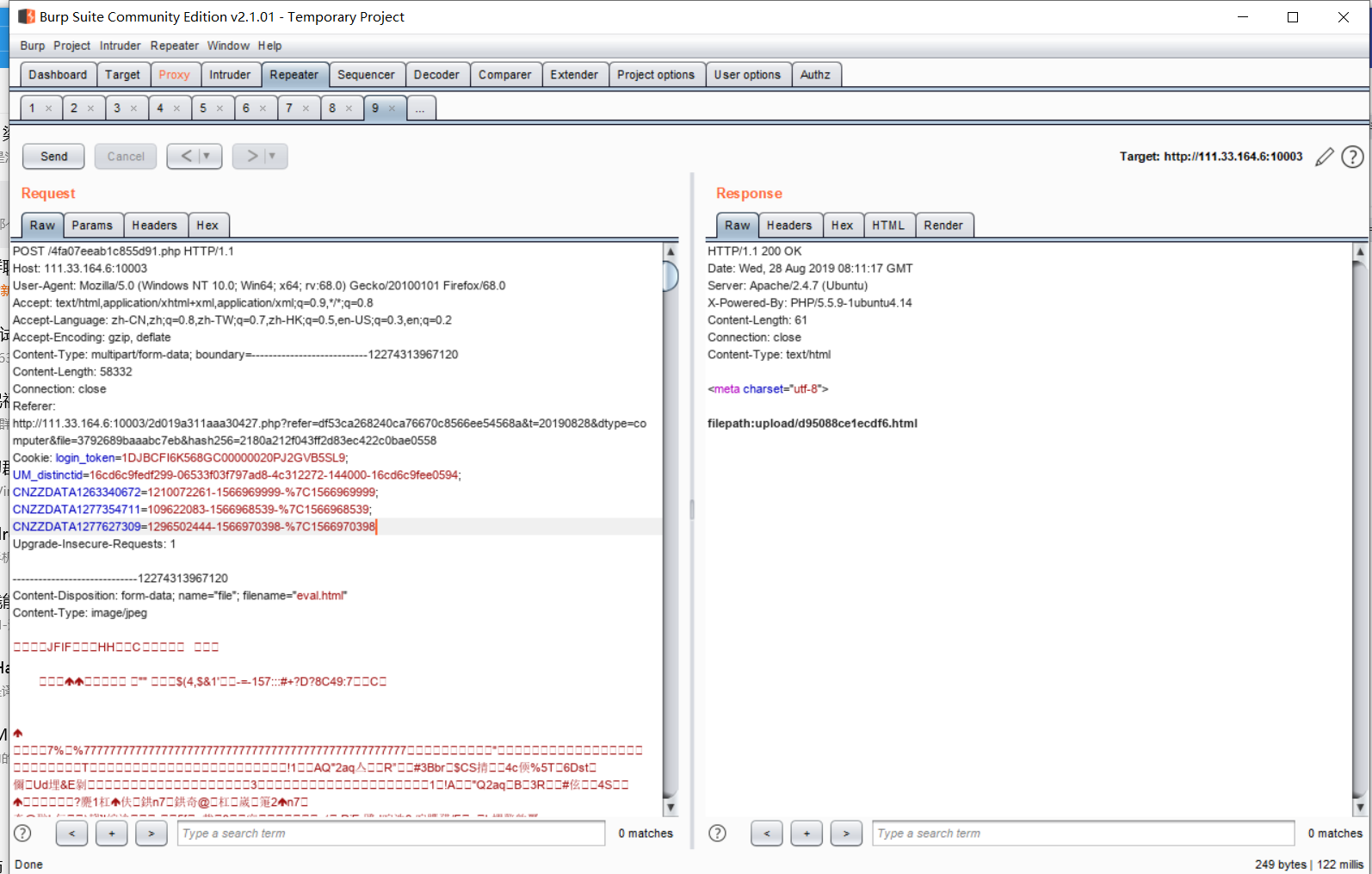Click the pencil icon to edit target

coord(1325,157)
